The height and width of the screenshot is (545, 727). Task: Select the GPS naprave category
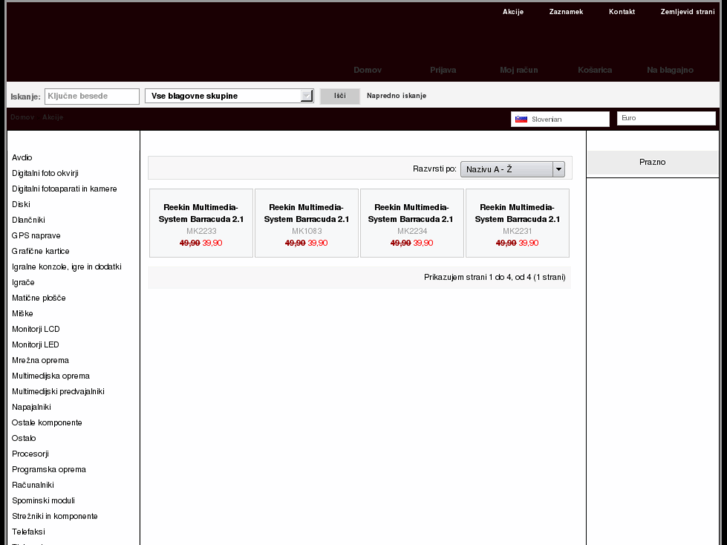(x=36, y=236)
